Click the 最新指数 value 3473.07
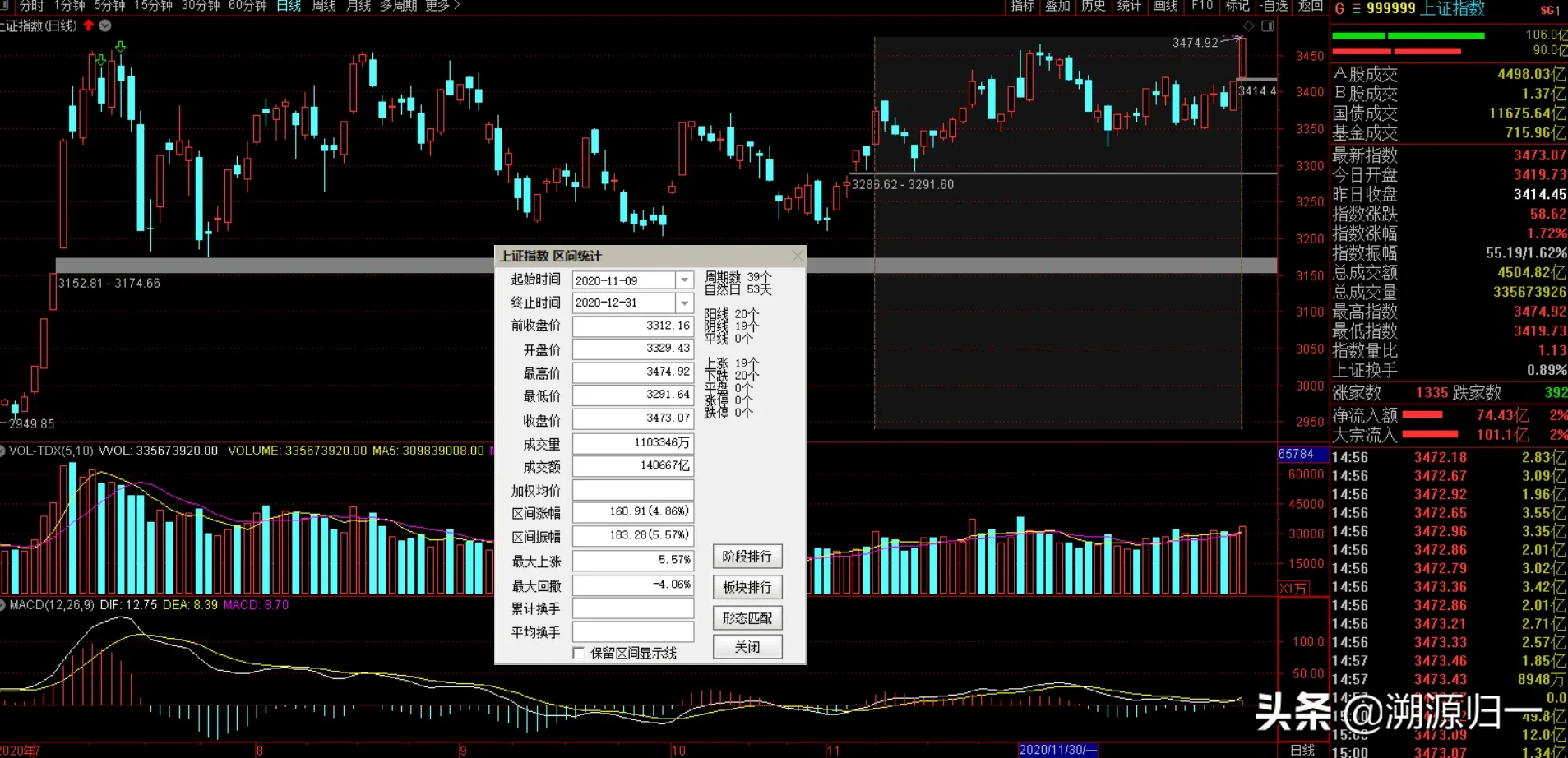Screen dimensions: 1568x758 [1540, 155]
